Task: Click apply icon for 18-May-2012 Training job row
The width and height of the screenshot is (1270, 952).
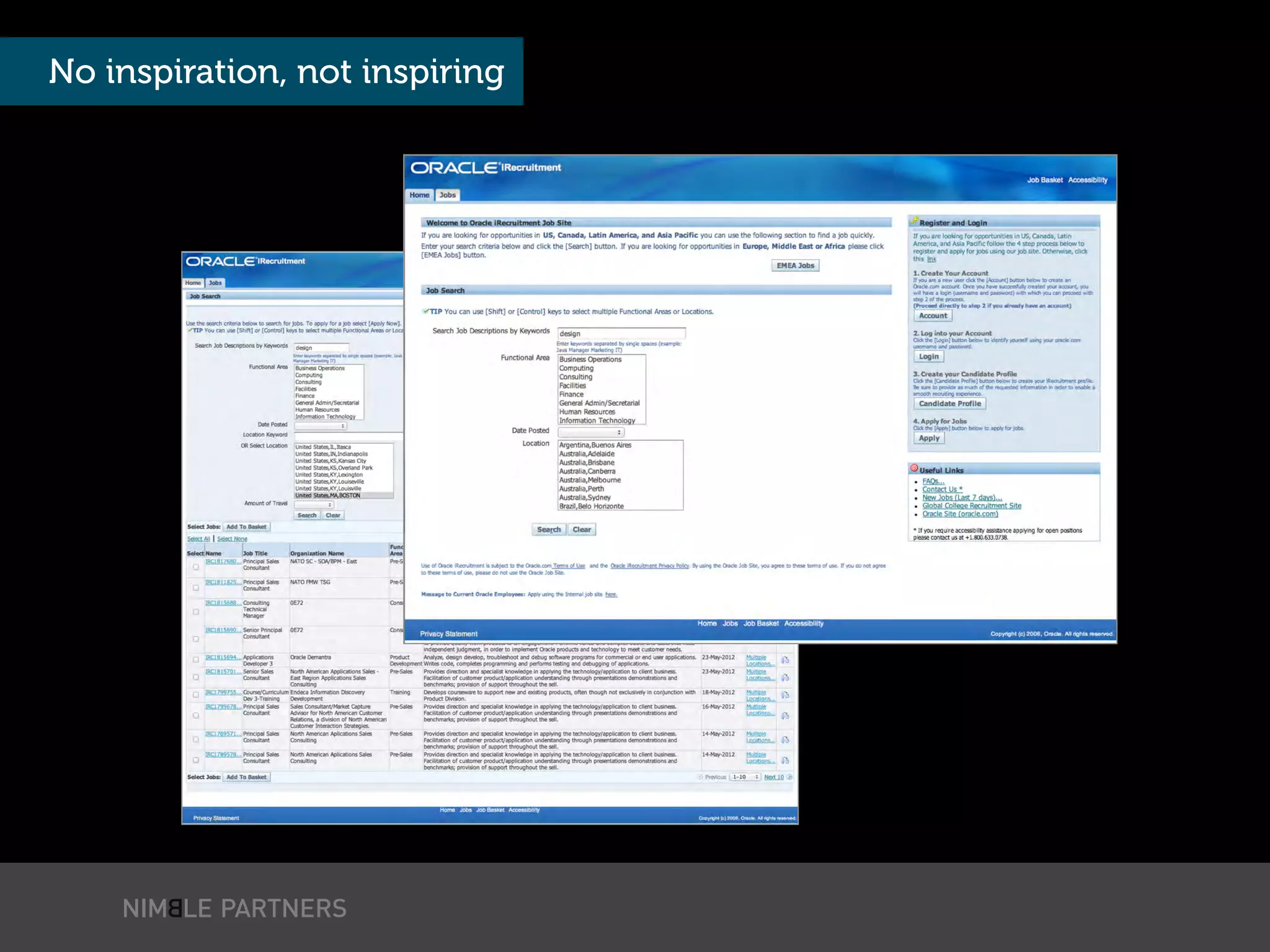Action: click(785, 695)
